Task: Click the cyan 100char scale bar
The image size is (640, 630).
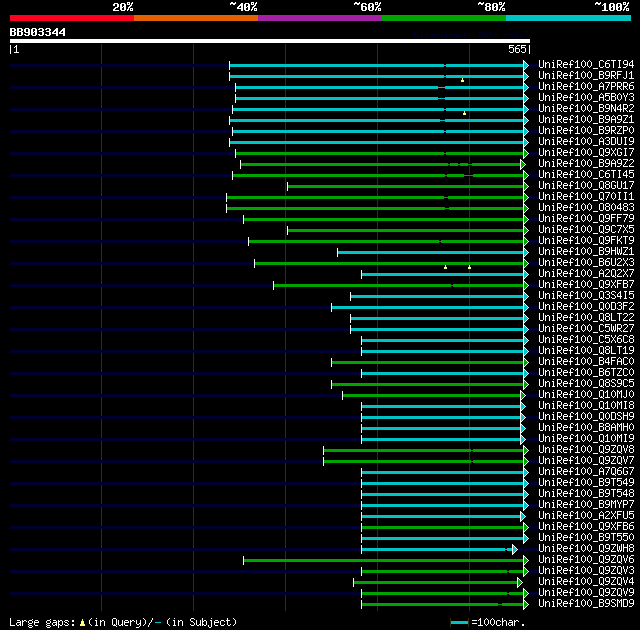Action: pos(459,623)
